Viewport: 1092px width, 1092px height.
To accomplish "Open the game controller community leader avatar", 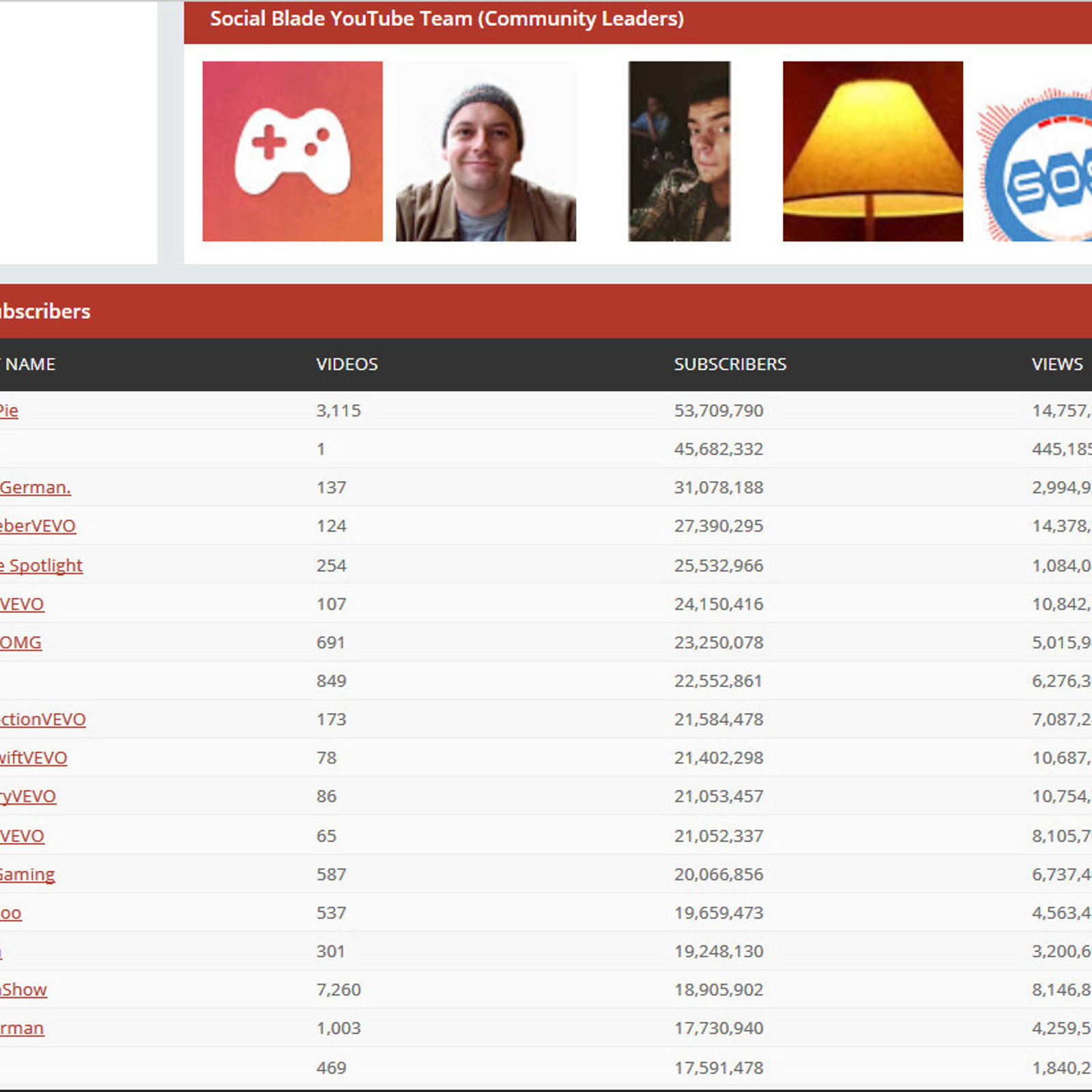I will pyautogui.click(x=292, y=151).
